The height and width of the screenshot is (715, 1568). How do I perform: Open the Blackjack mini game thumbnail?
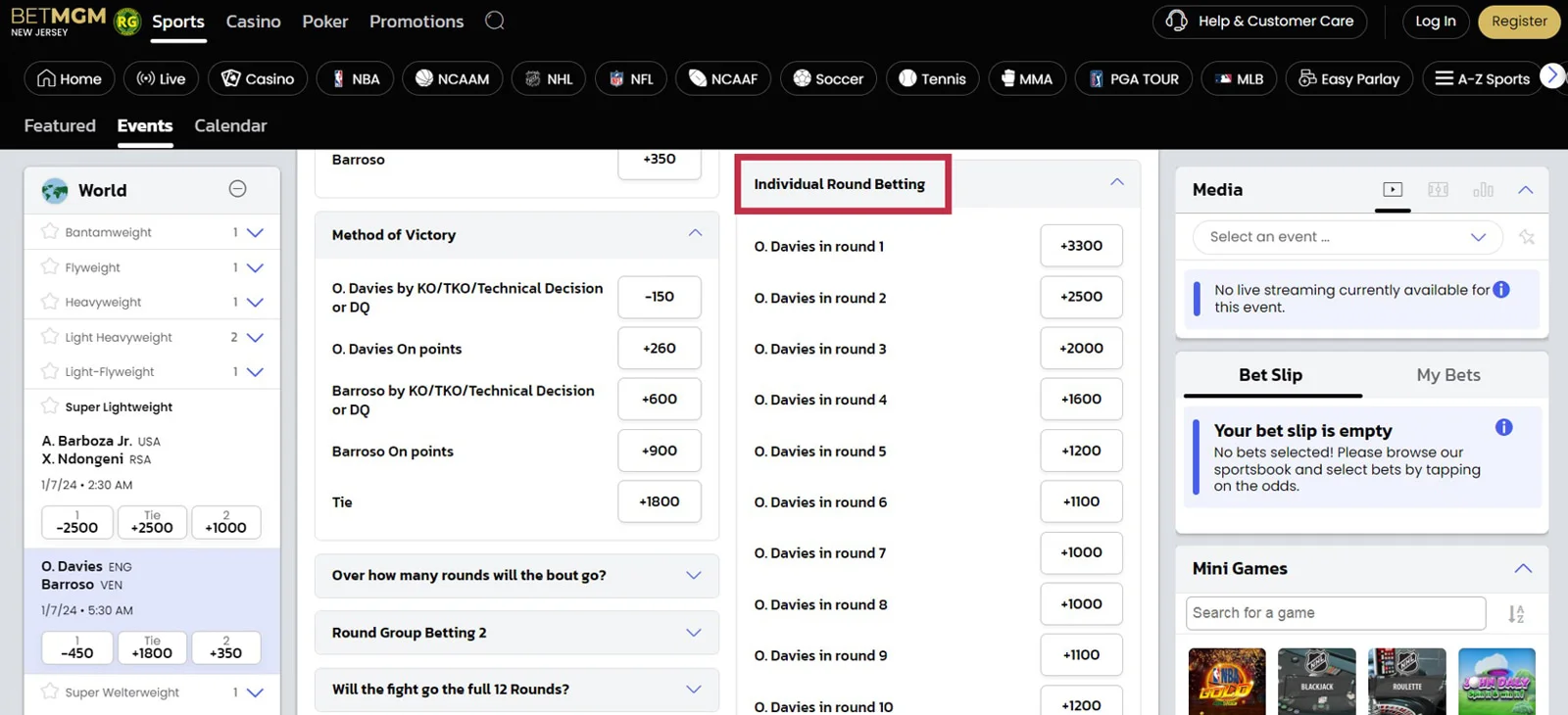tap(1316, 681)
